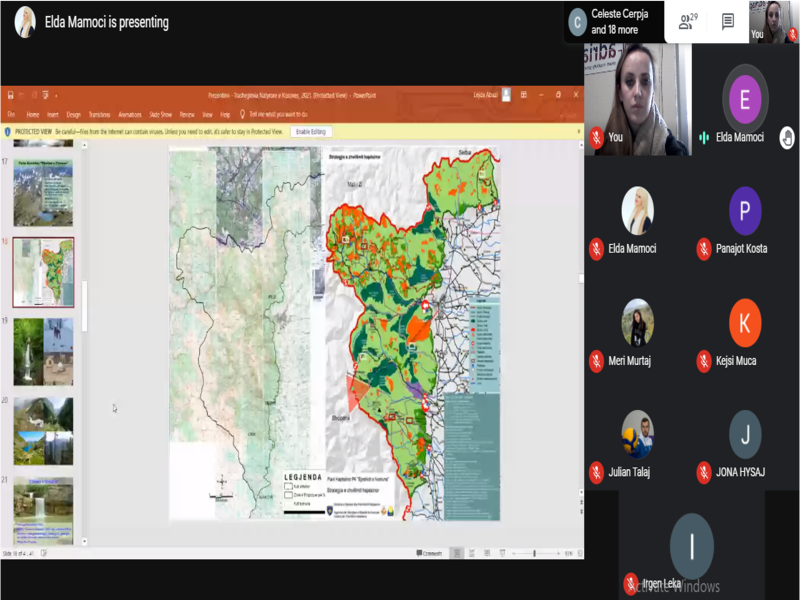
Task: Click the muted mic icon beside Kejsi Muca
Action: (x=704, y=361)
